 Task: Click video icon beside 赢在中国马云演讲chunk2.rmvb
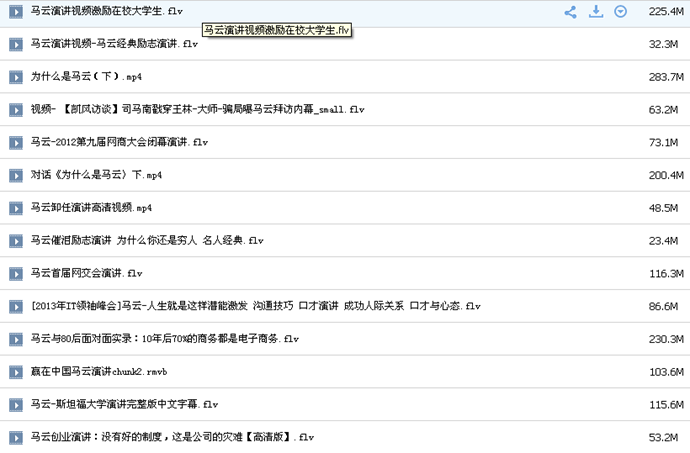(x=16, y=372)
